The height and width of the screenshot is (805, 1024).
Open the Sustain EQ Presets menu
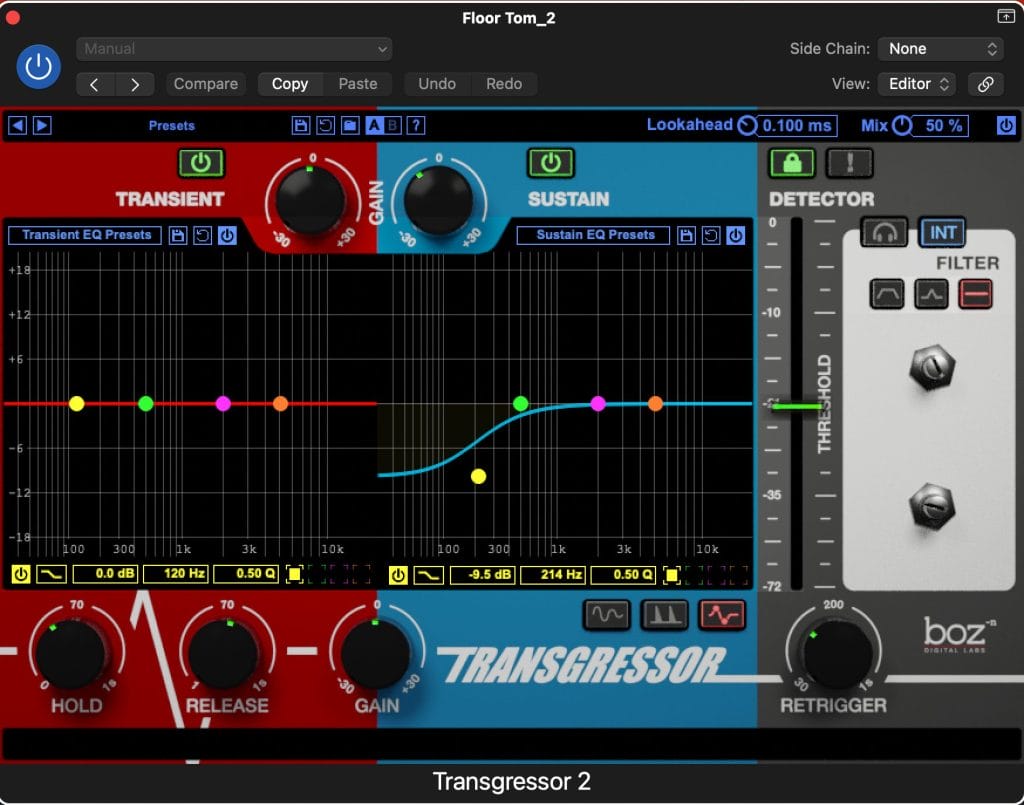click(x=595, y=235)
